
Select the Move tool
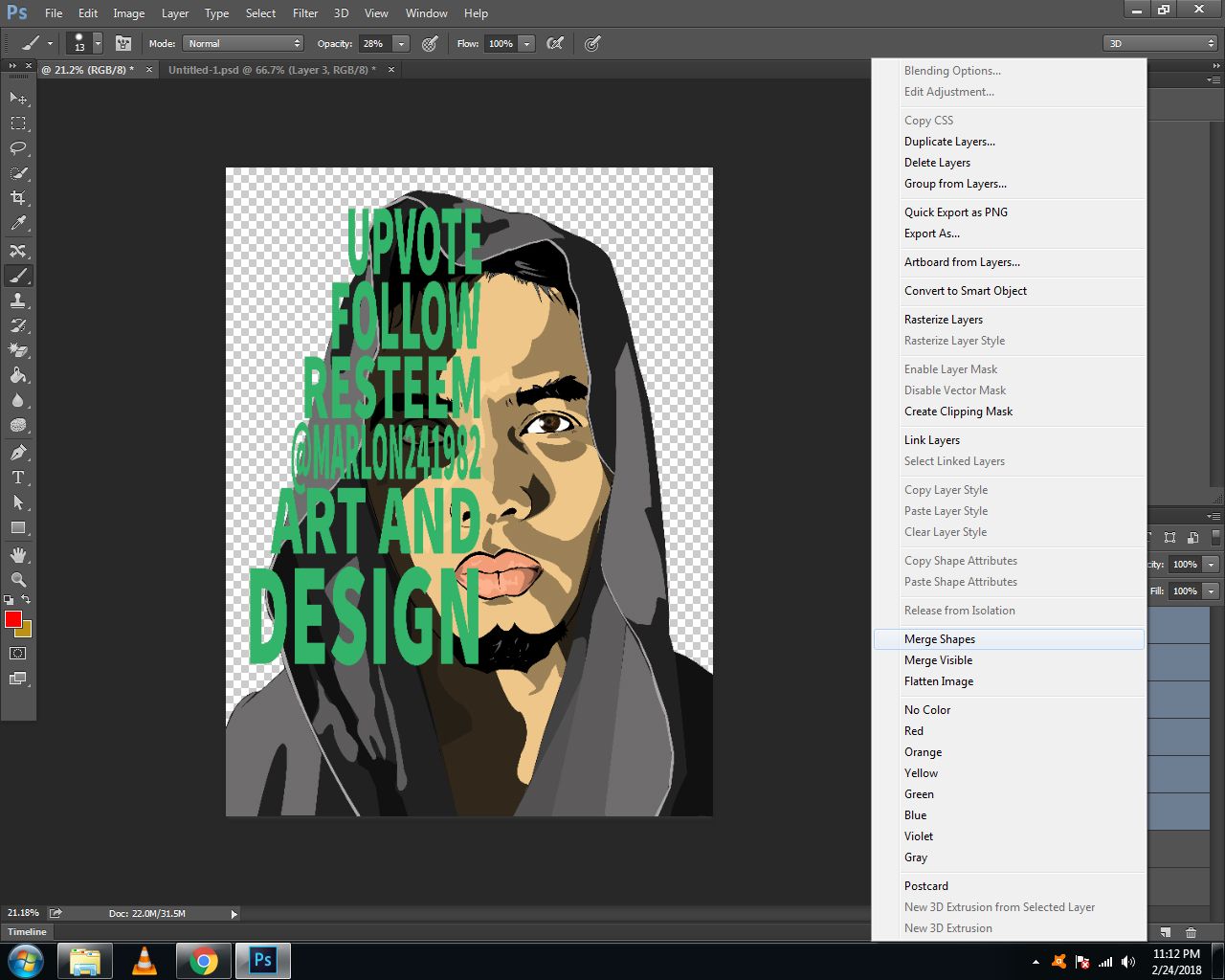pyautogui.click(x=18, y=99)
